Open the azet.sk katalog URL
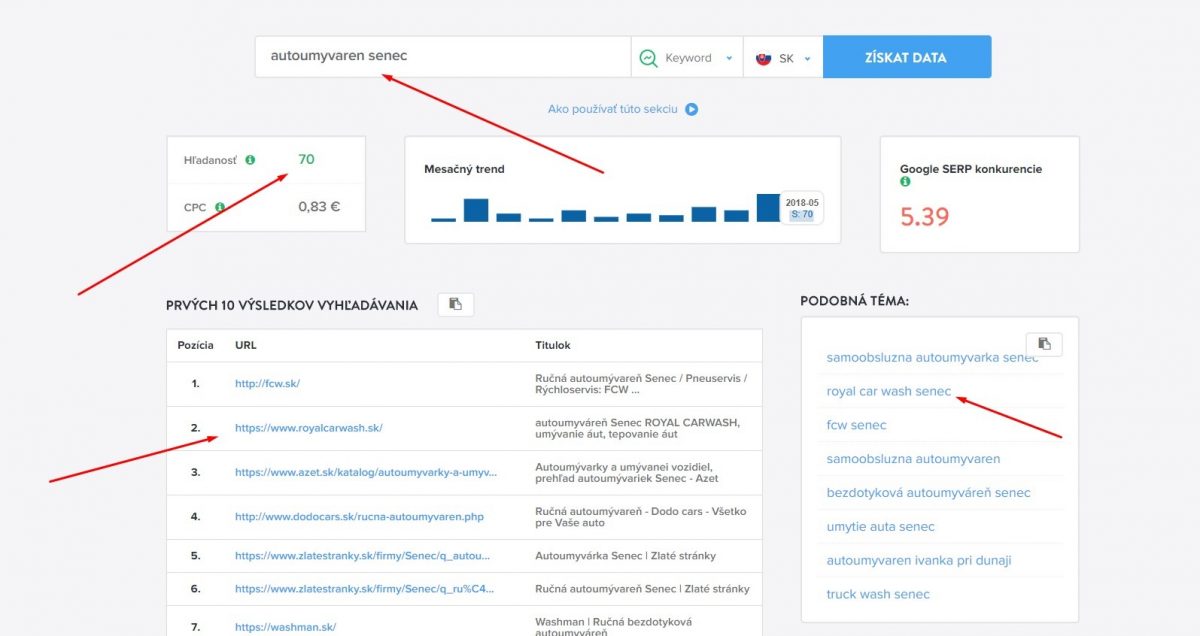This screenshot has height=636, width=1200. 366,472
